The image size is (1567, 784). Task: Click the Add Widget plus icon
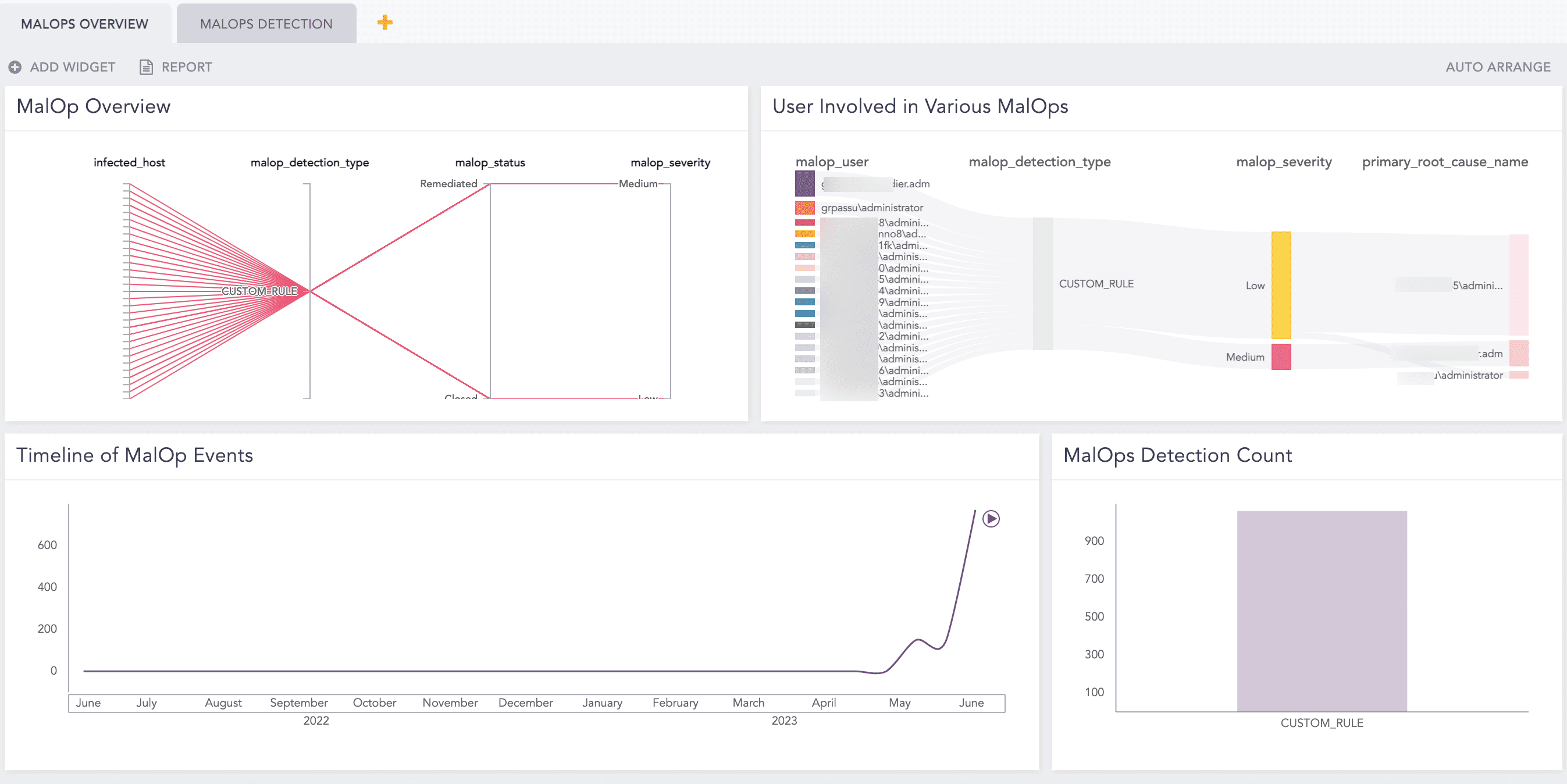[x=15, y=67]
